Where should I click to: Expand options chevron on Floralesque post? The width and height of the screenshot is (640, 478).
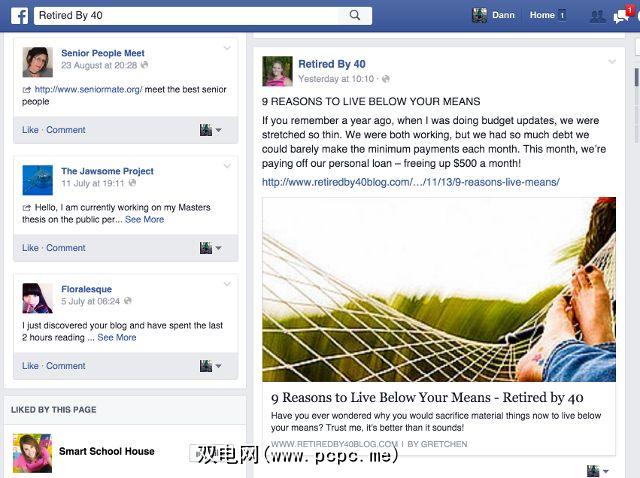click(227, 284)
